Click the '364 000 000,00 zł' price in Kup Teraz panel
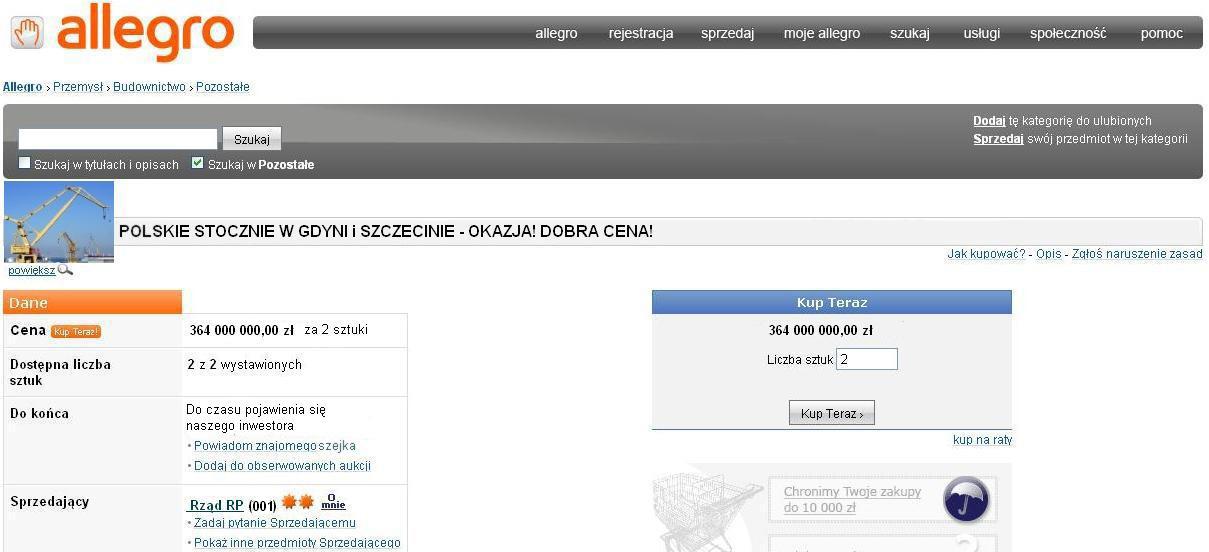The image size is (1209, 552). pyautogui.click(x=820, y=331)
